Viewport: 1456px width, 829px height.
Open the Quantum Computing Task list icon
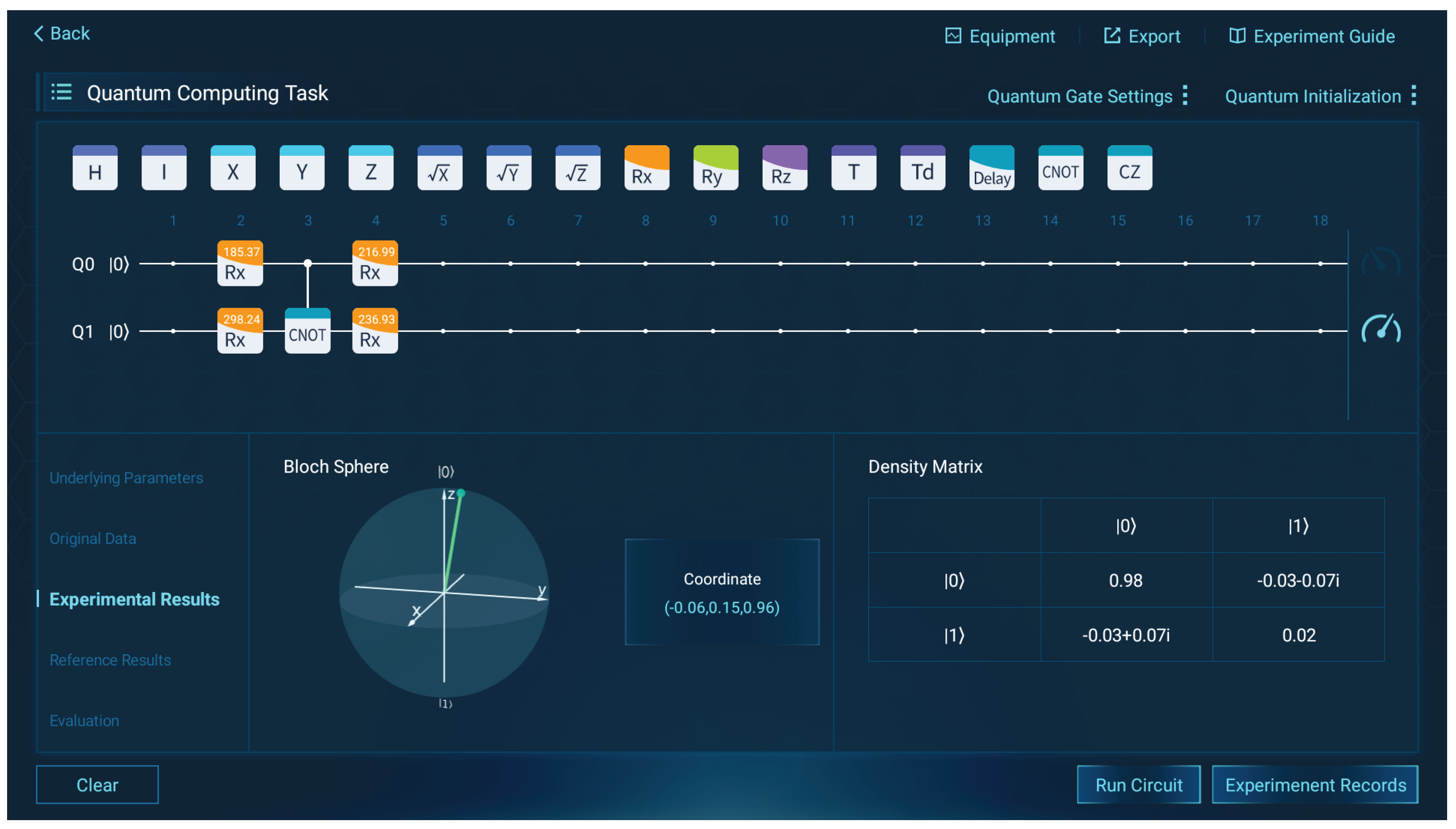[62, 92]
